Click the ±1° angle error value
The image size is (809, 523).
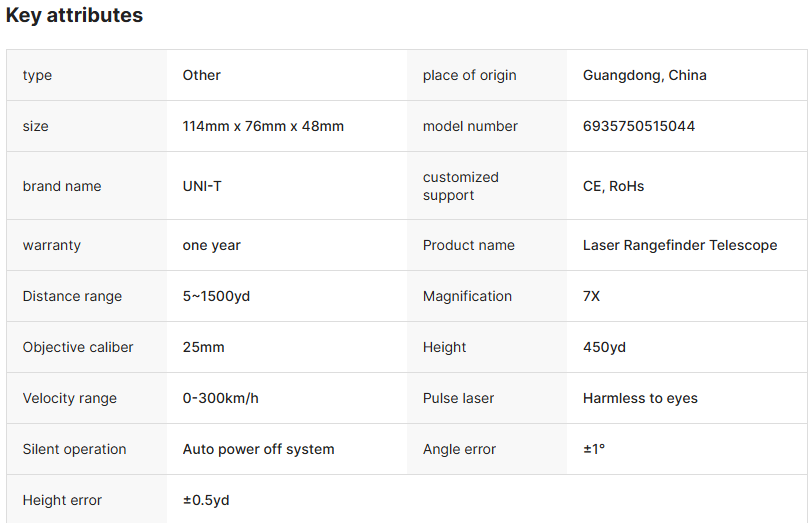[594, 449]
